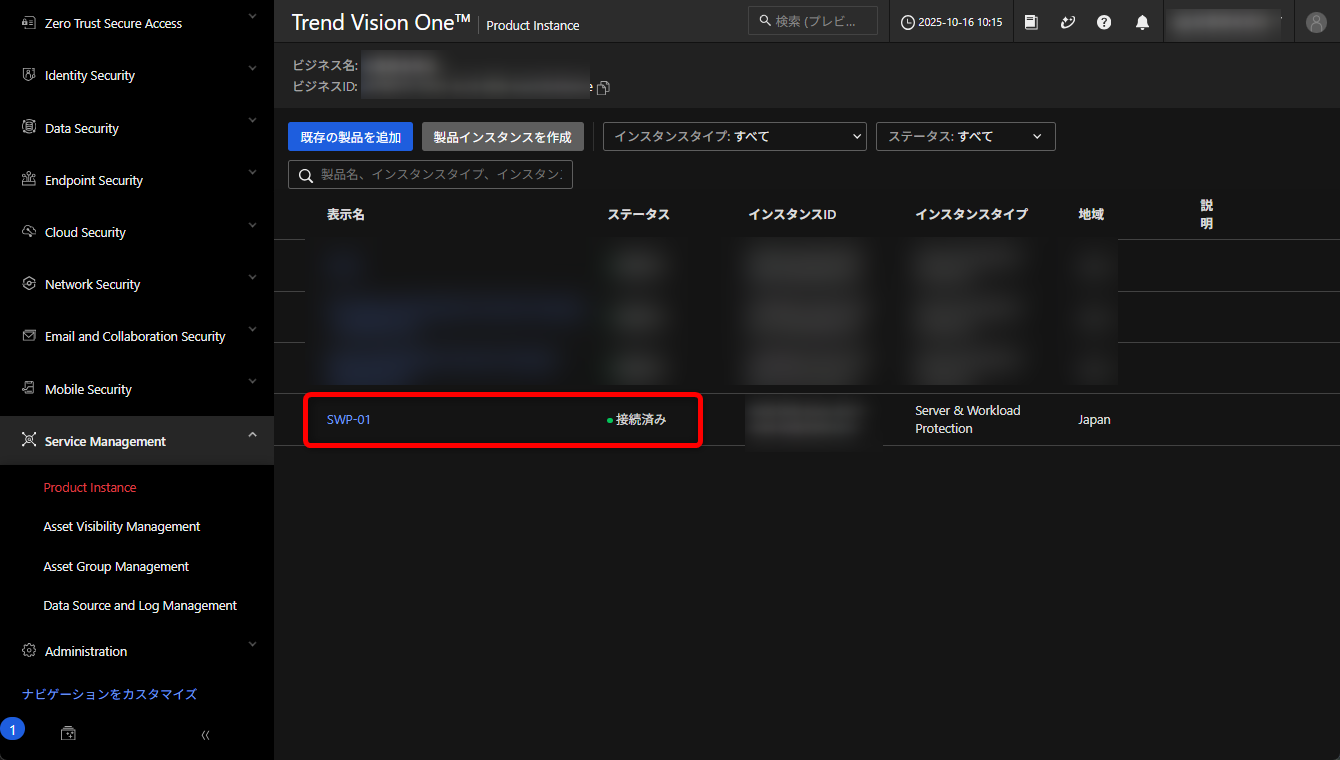Expand the Endpoint Security chevron

252,172
